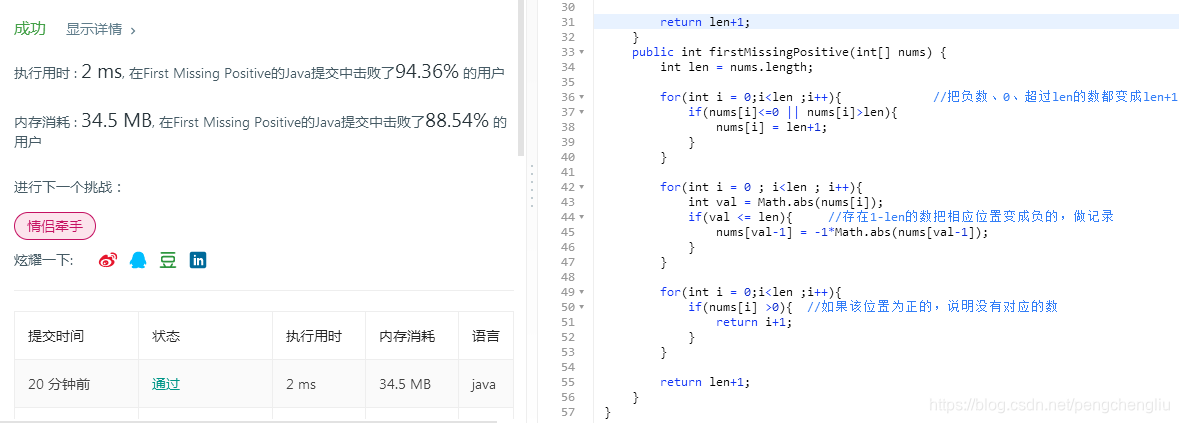Click the int val = Math.abs(nums[i]) line
The height and width of the screenshot is (423, 1179).
coord(787,202)
